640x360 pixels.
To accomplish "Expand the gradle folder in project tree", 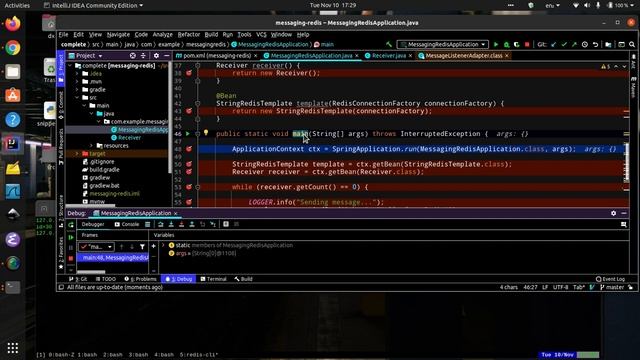I will [77, 89].
